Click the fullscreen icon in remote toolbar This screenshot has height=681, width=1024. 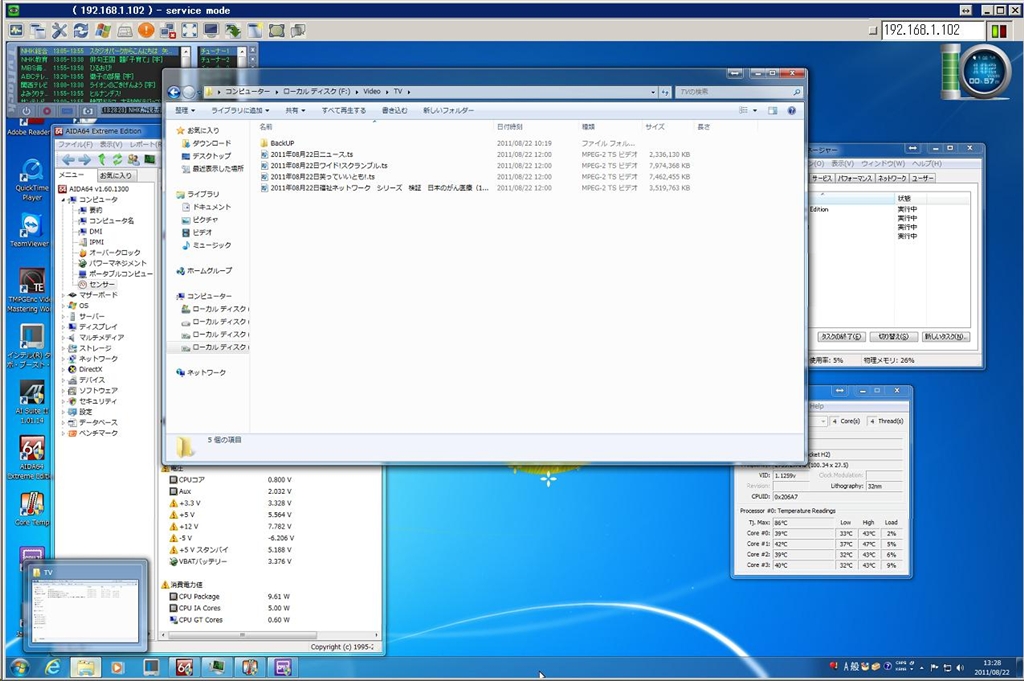tap(189, 30)
